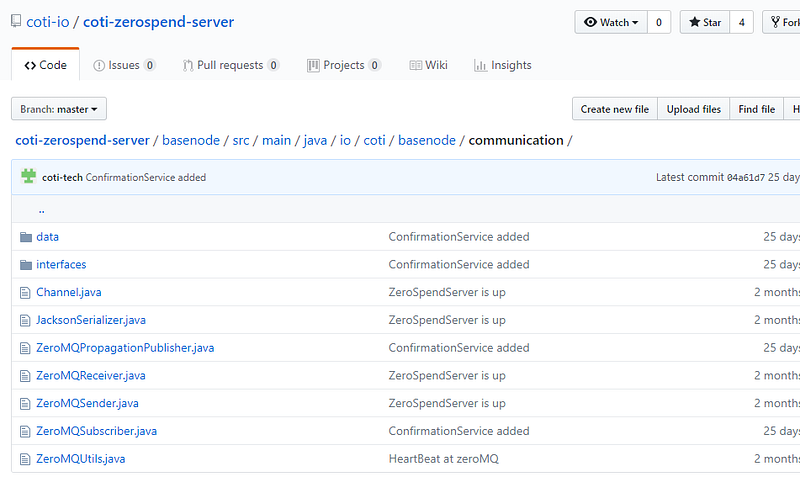This screenshot has height=477, width=800.
Task: Click the coti-tech avatar icon
Action: [x=29, y=177]
